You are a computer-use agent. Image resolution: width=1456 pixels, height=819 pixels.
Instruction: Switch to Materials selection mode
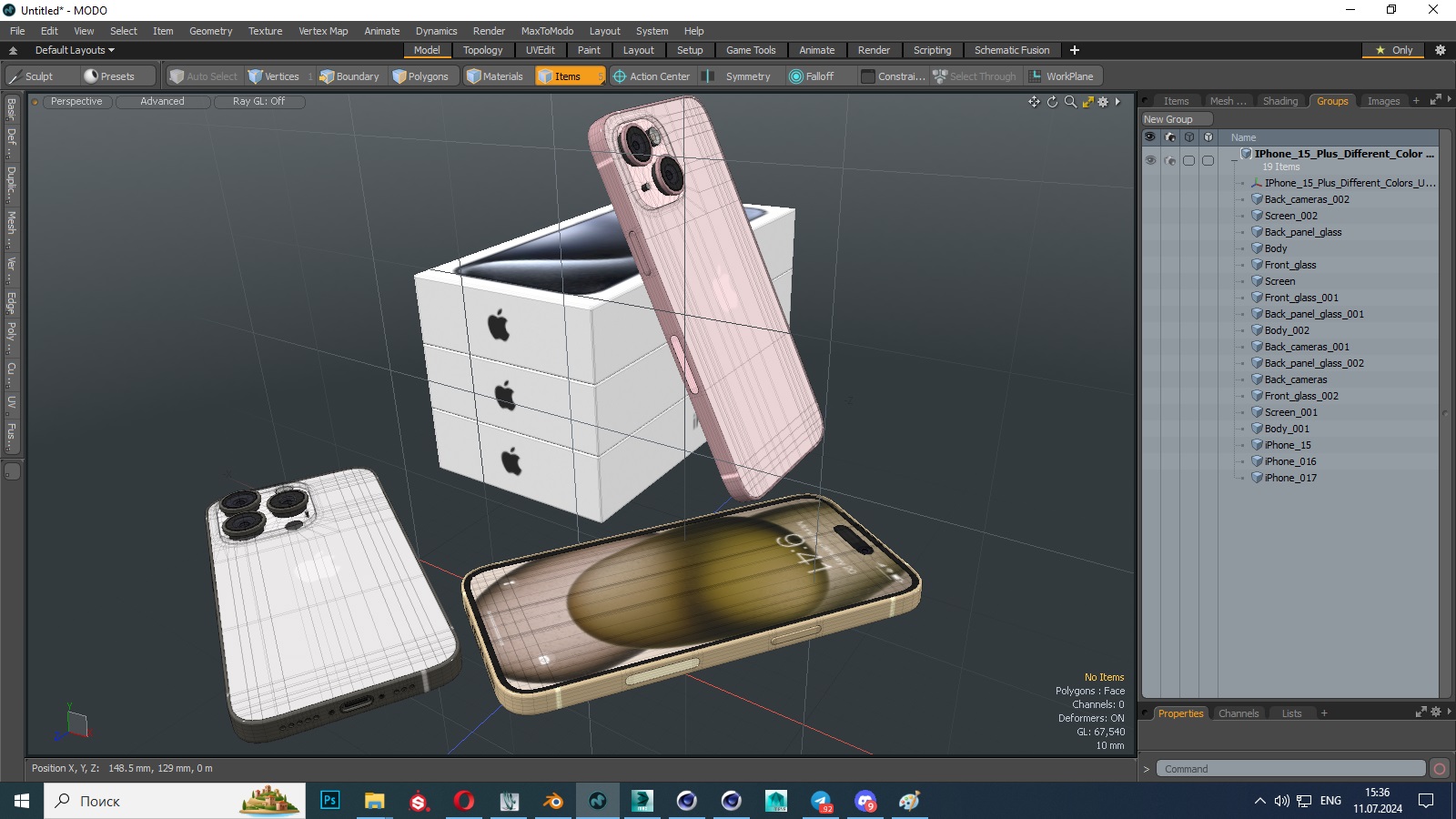[496, 76]
